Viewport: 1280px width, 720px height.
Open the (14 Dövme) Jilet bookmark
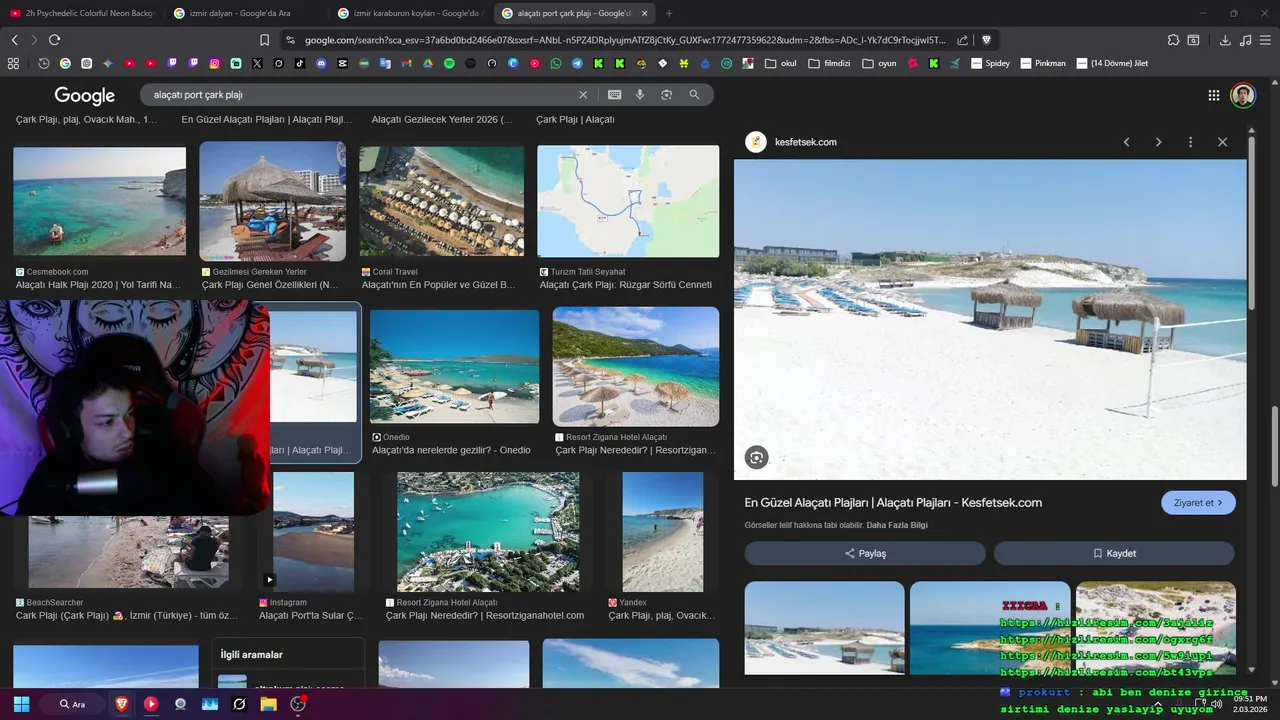pyautogui.click(x=1112, y=63)
